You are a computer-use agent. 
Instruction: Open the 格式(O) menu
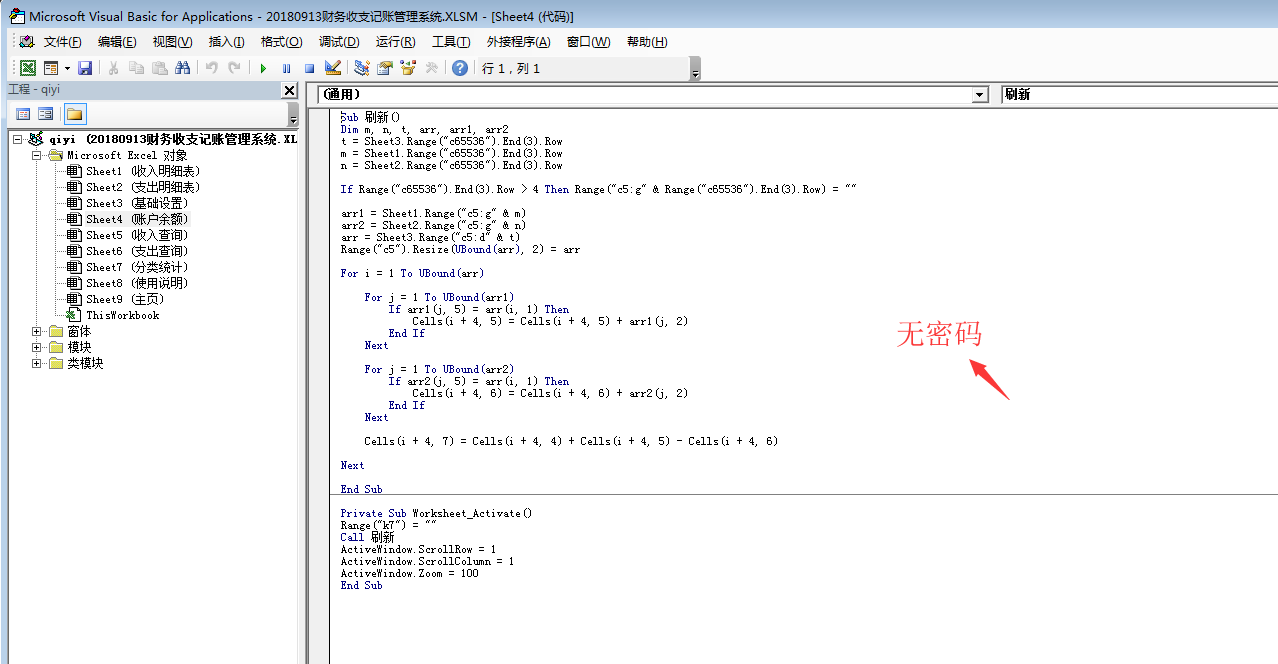point(281,42)
